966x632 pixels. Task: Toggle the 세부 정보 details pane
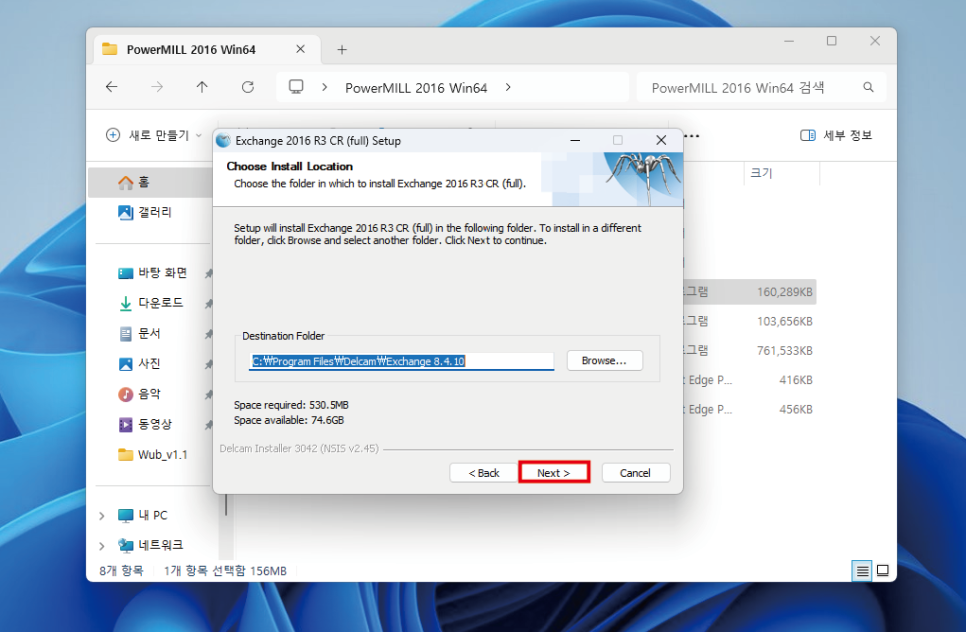pos(836,135)
